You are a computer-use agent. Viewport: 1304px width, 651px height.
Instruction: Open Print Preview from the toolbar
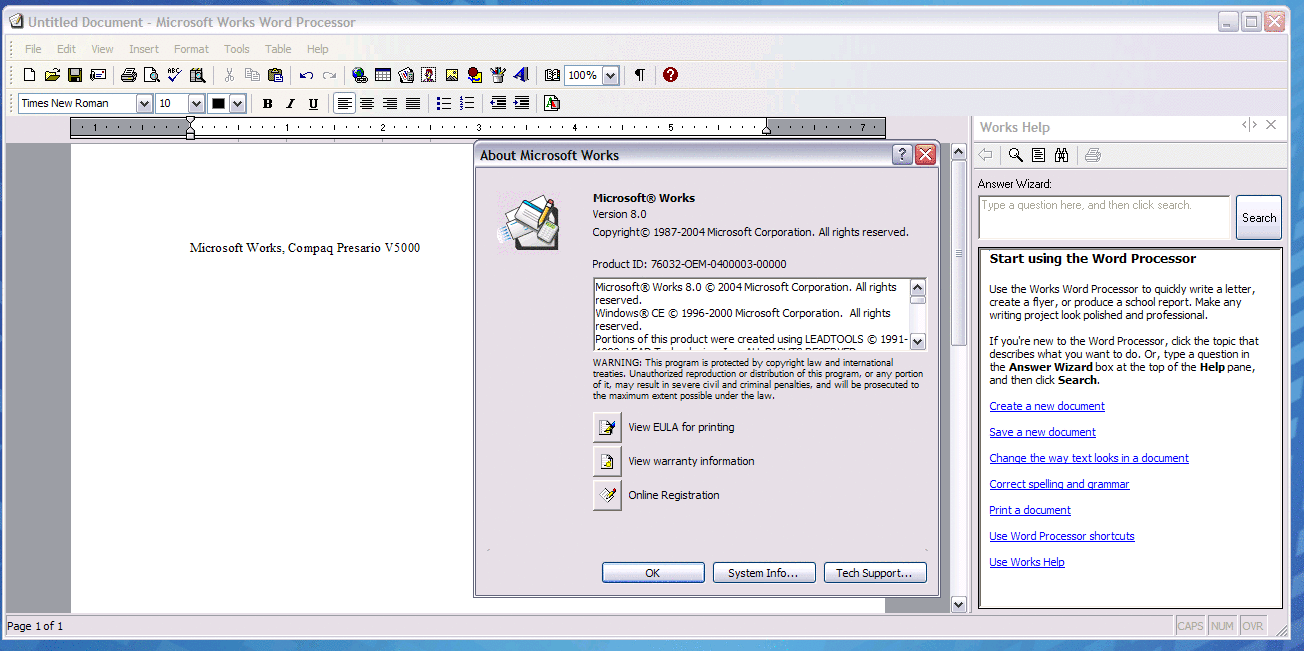click(x=151, y=75)
